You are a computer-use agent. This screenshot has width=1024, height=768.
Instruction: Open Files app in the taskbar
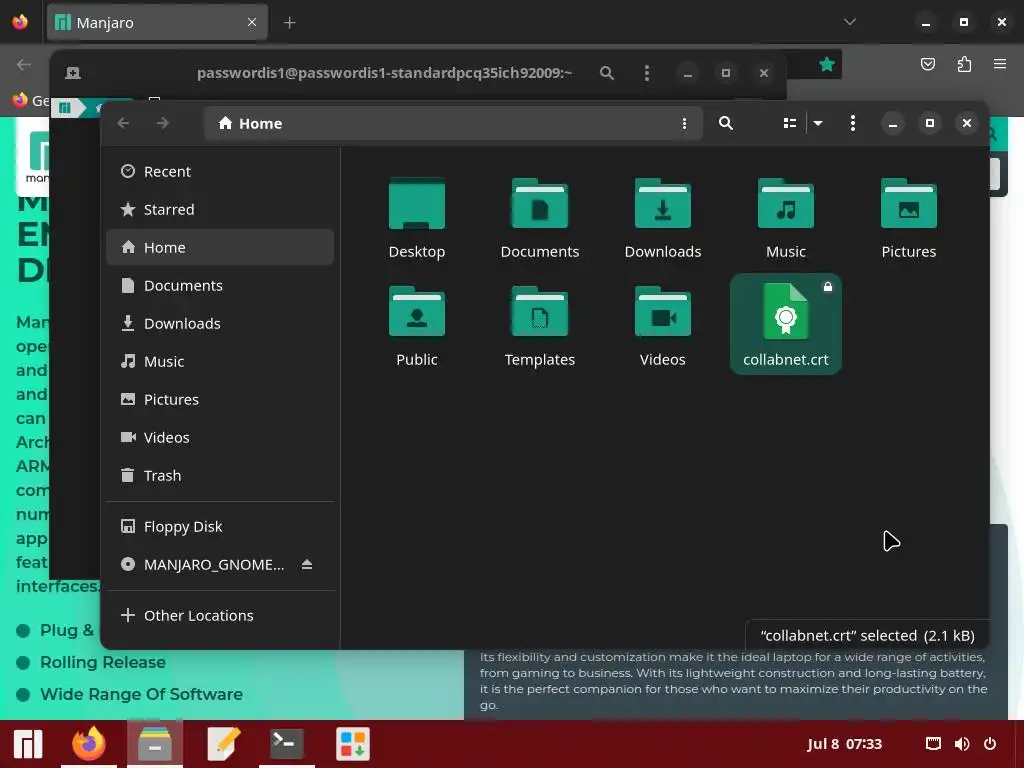tap(155, 744)
